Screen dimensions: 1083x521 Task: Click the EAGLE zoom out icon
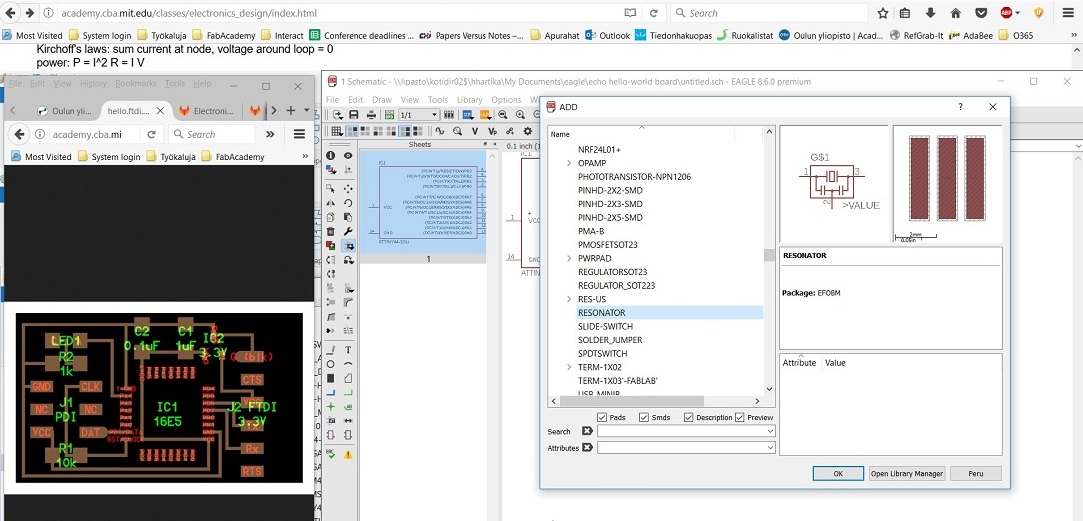coord(502,114)
